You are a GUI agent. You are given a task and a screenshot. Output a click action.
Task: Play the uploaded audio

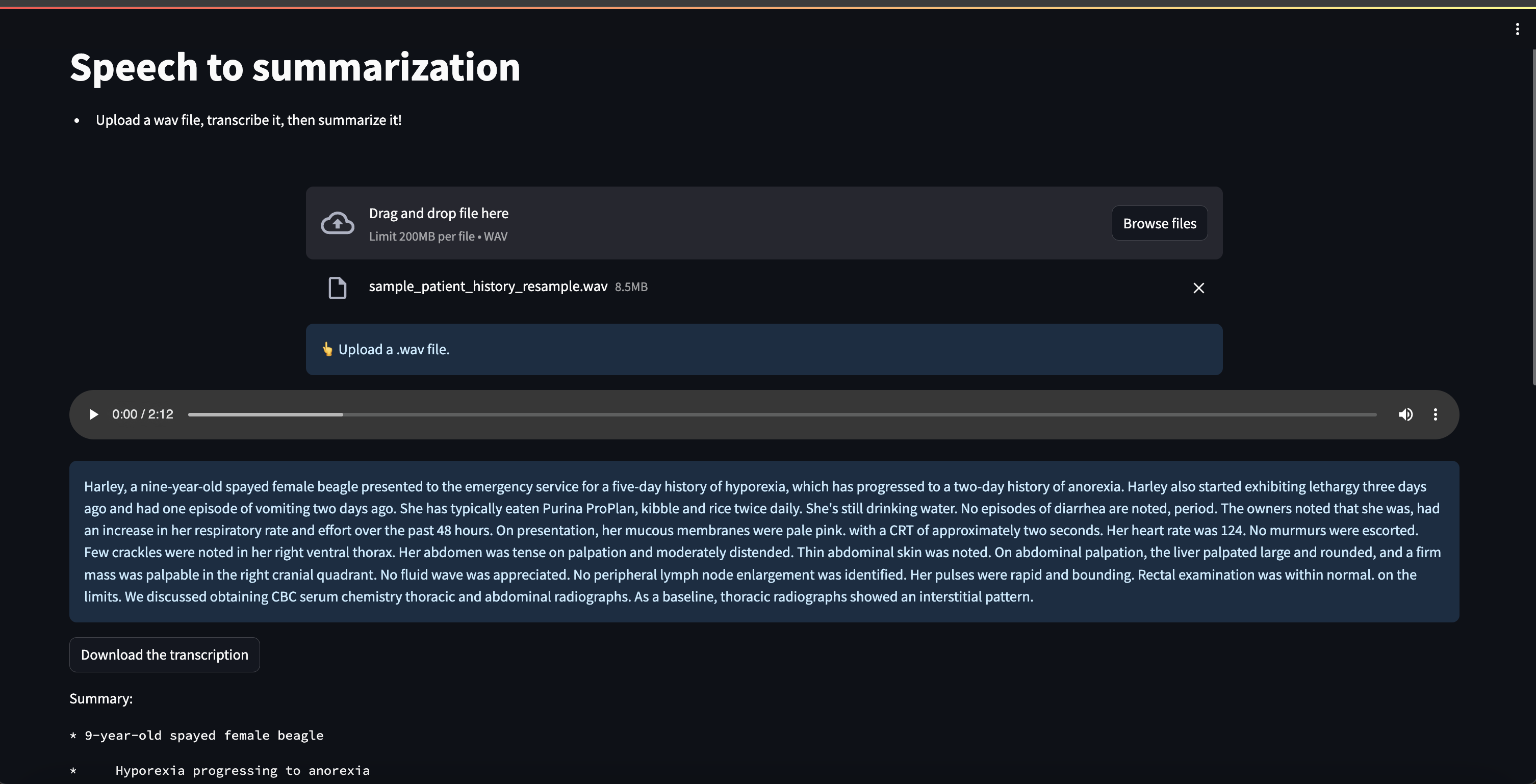pos(94,414)
